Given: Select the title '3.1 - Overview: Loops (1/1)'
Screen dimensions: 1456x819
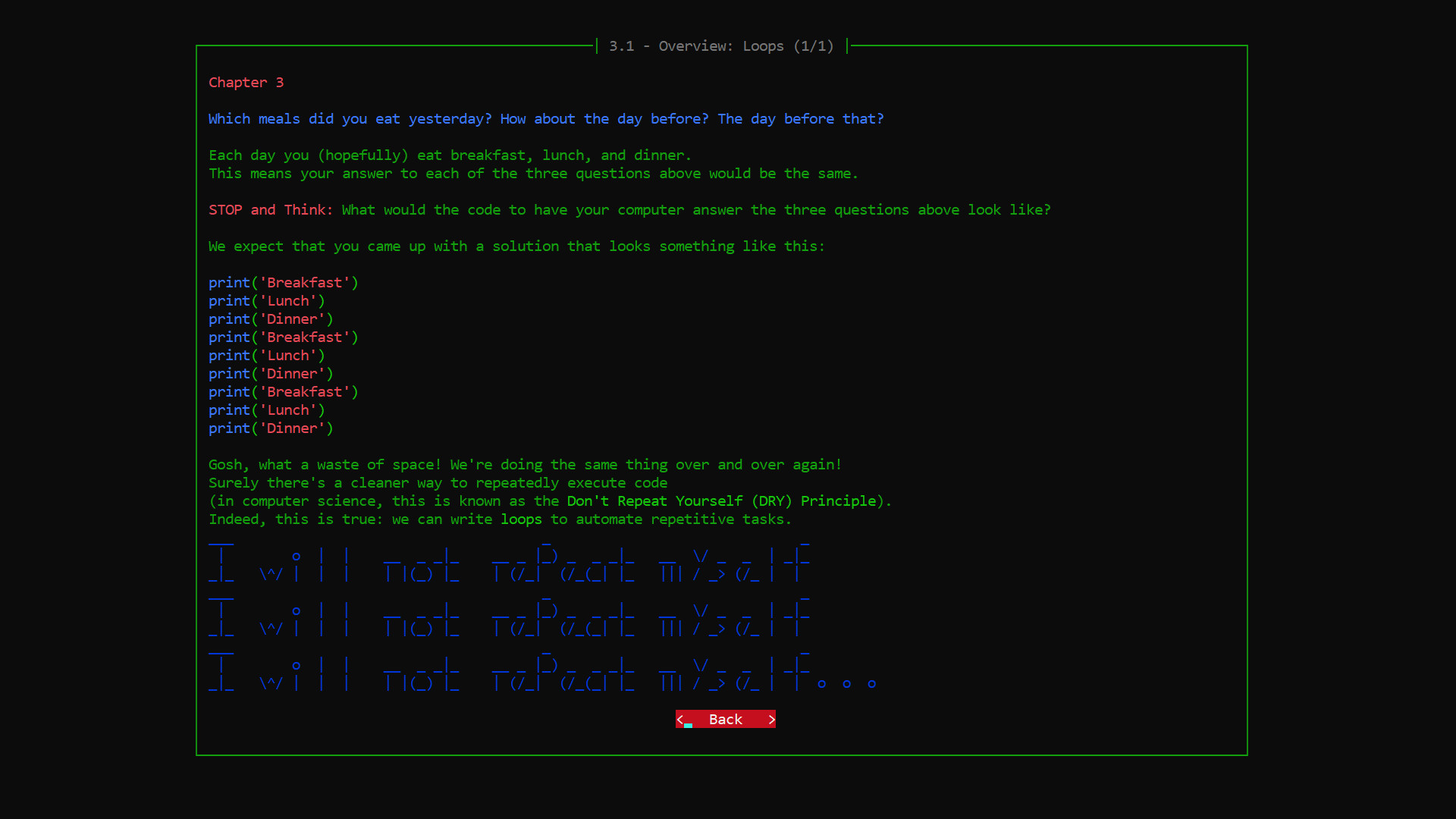Looking at the screenshot, I should click(x=720, y=45).
